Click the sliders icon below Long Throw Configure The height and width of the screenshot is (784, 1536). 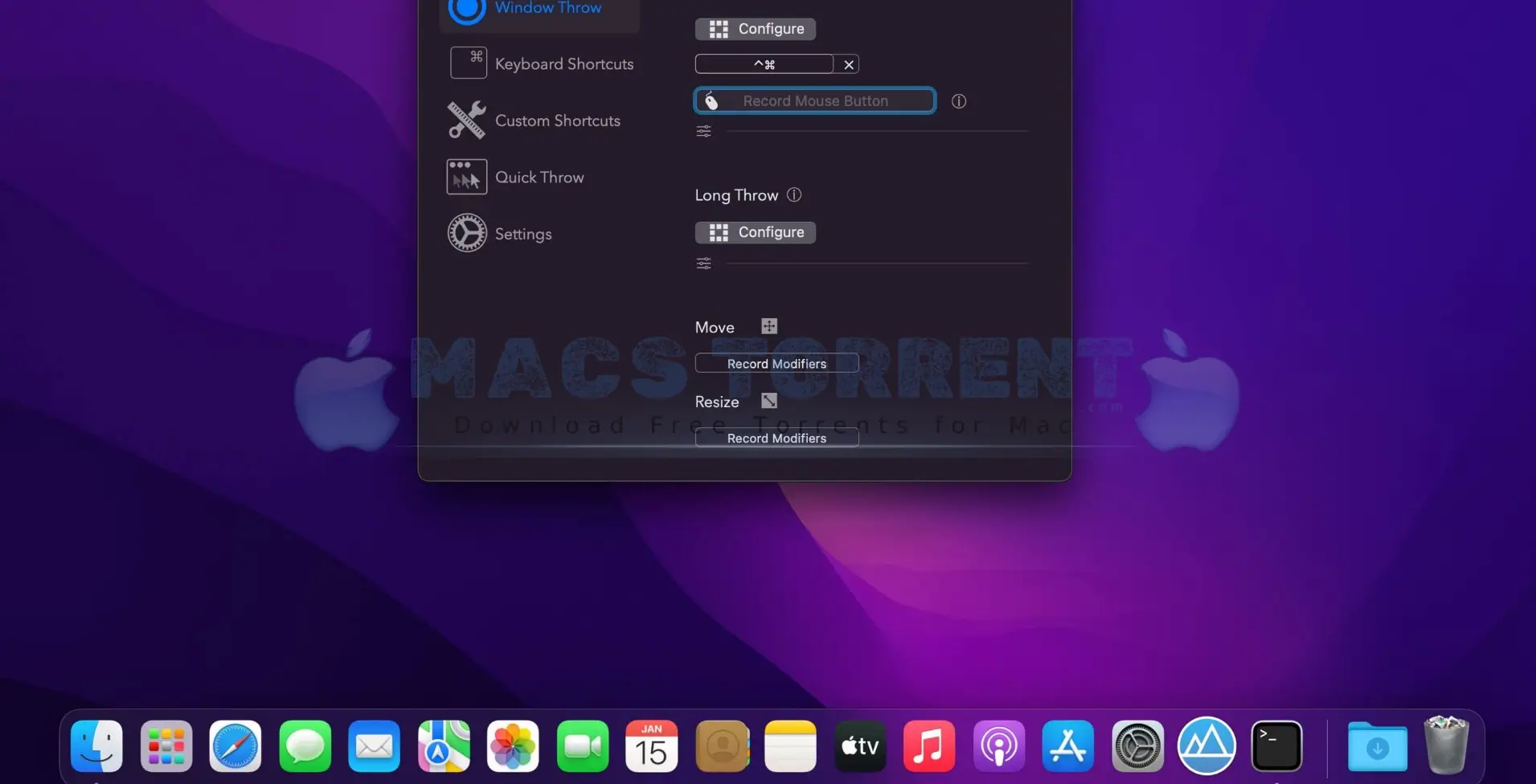[x=703, y=263]
